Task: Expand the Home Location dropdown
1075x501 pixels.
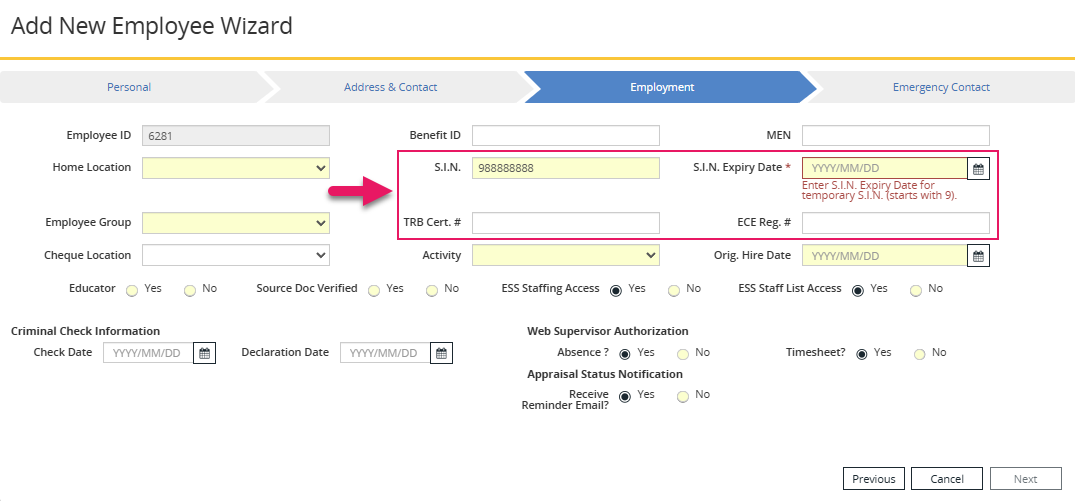Action: (236, 168)
